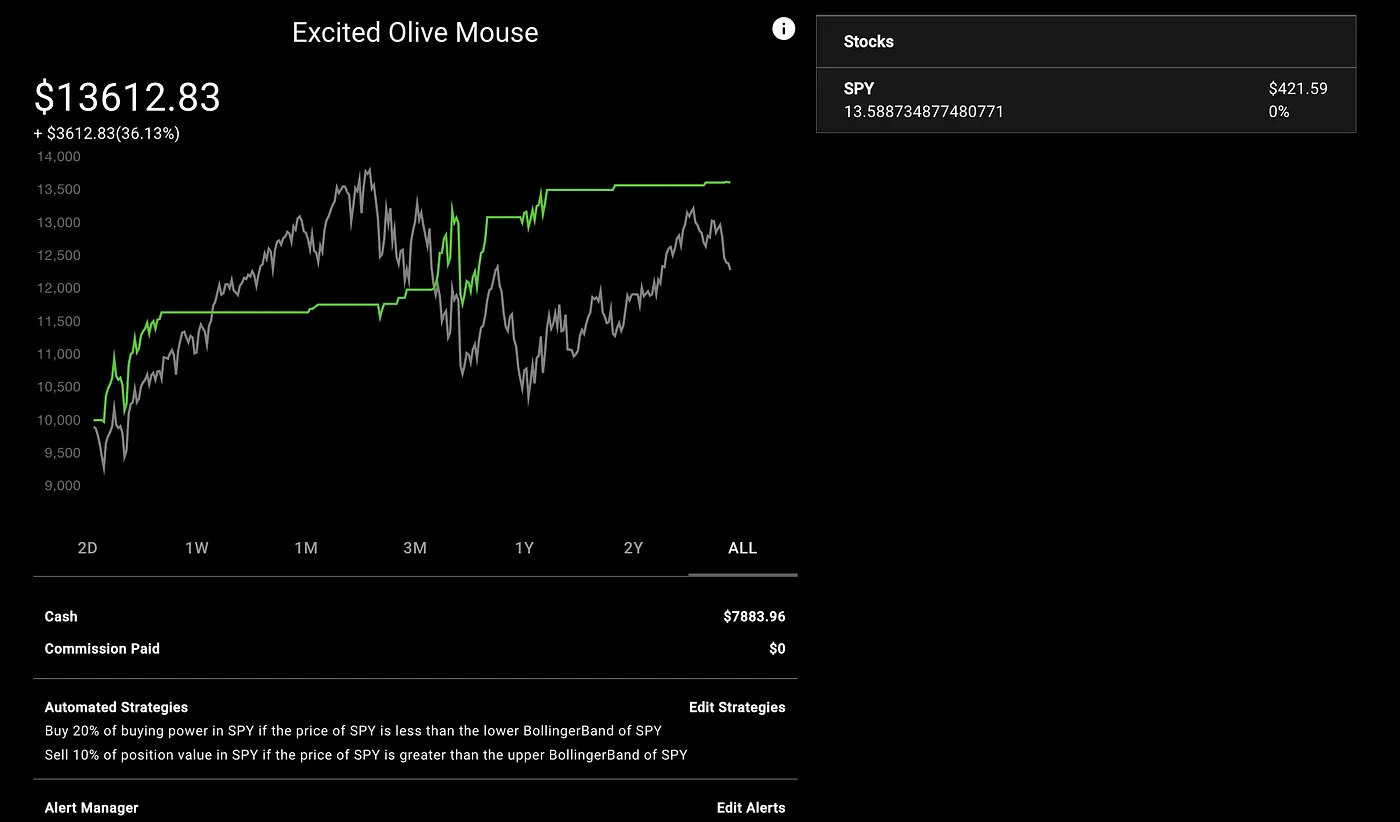The width and height of the screenshot is (1400, 822).
Task: Select the 2D time range tab
Action: tap(88, 548)
